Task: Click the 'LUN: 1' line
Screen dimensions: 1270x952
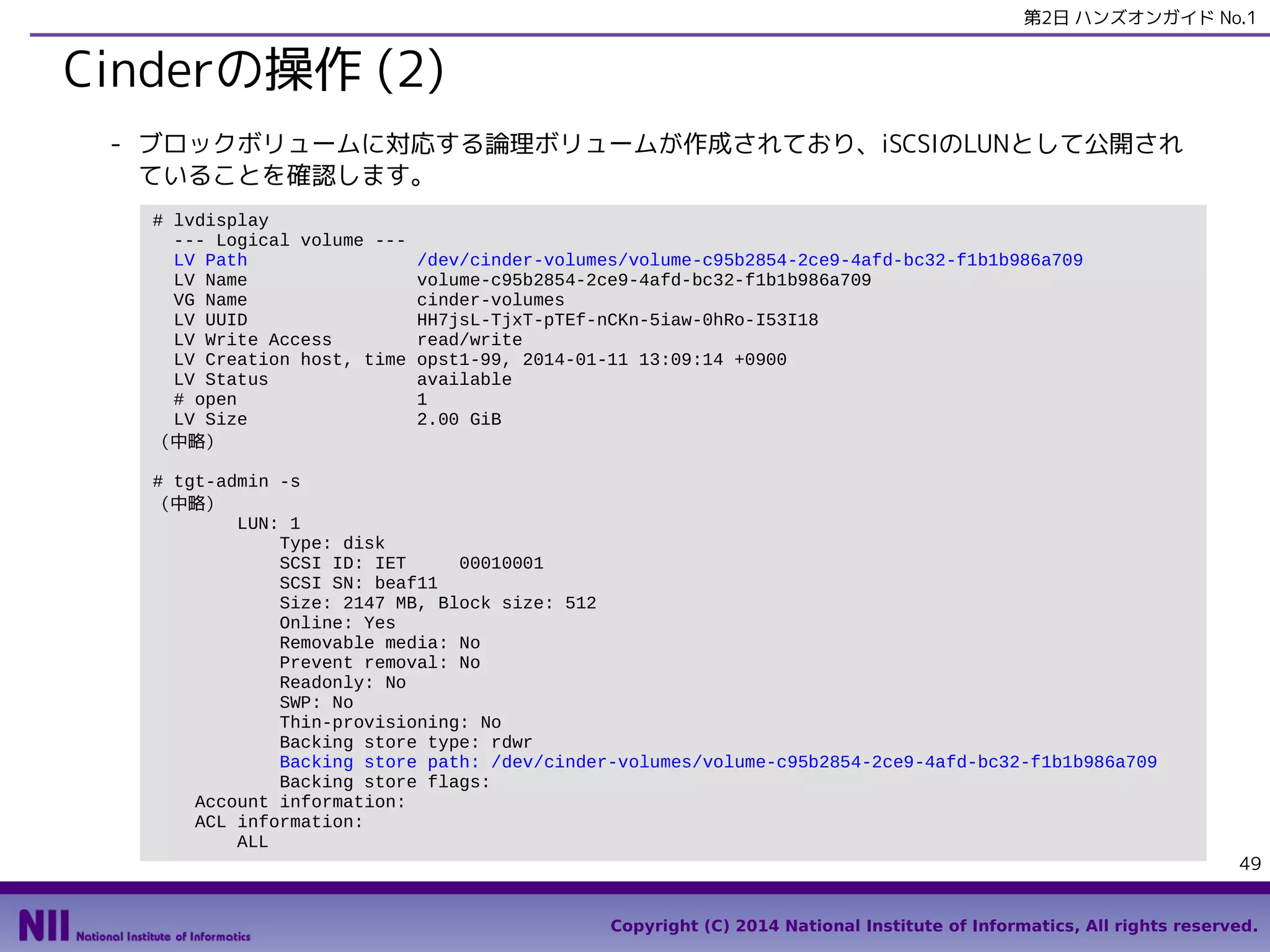Action: [x=269, y=524]
